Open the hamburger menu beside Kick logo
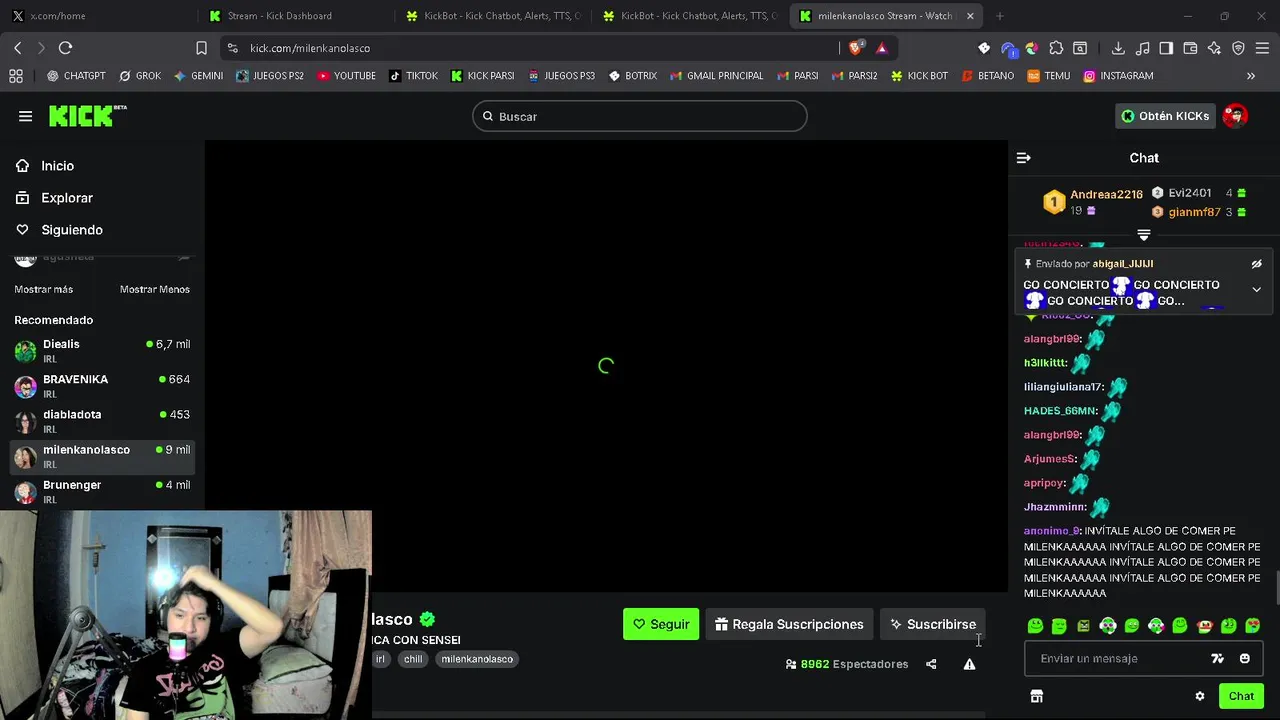The image size is (1280, 720). pos(25,116)
